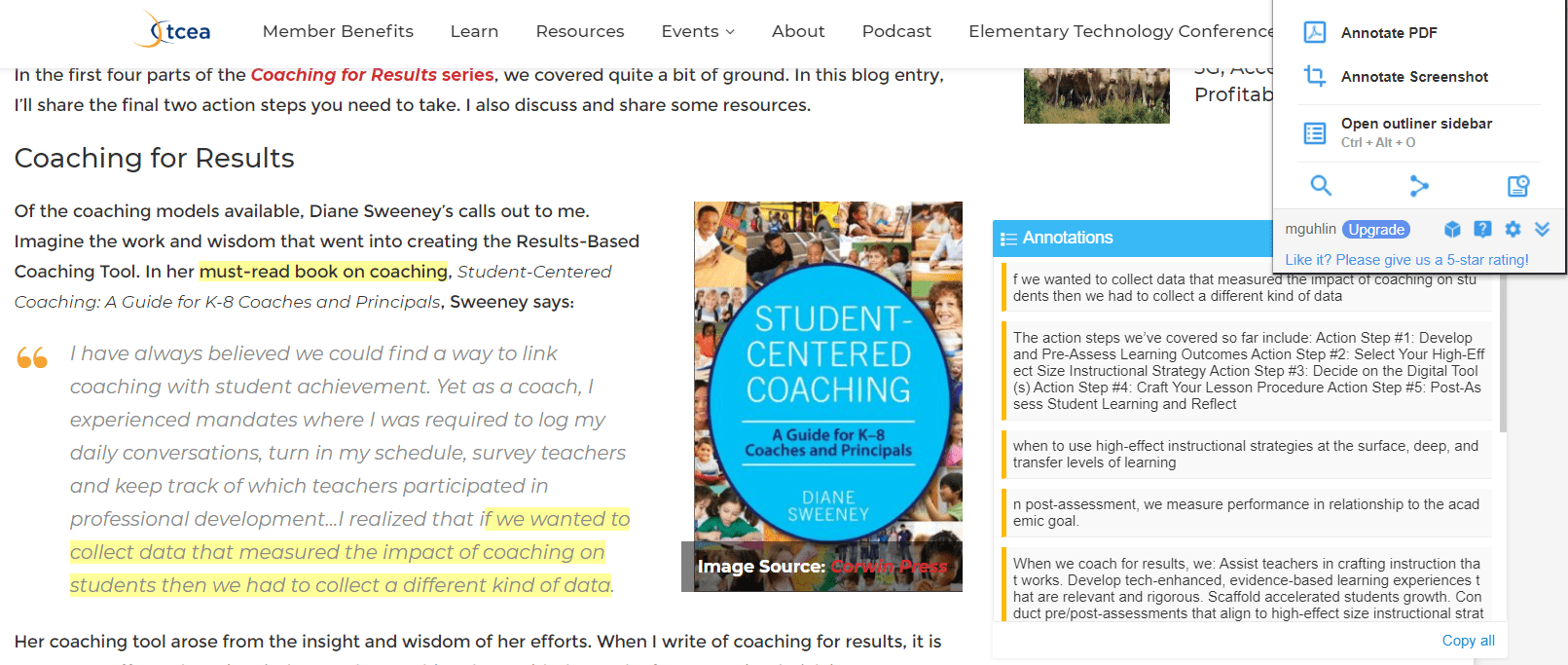Click the 5-star rating request link
1568x665 pixels.
pos(1406,260)
